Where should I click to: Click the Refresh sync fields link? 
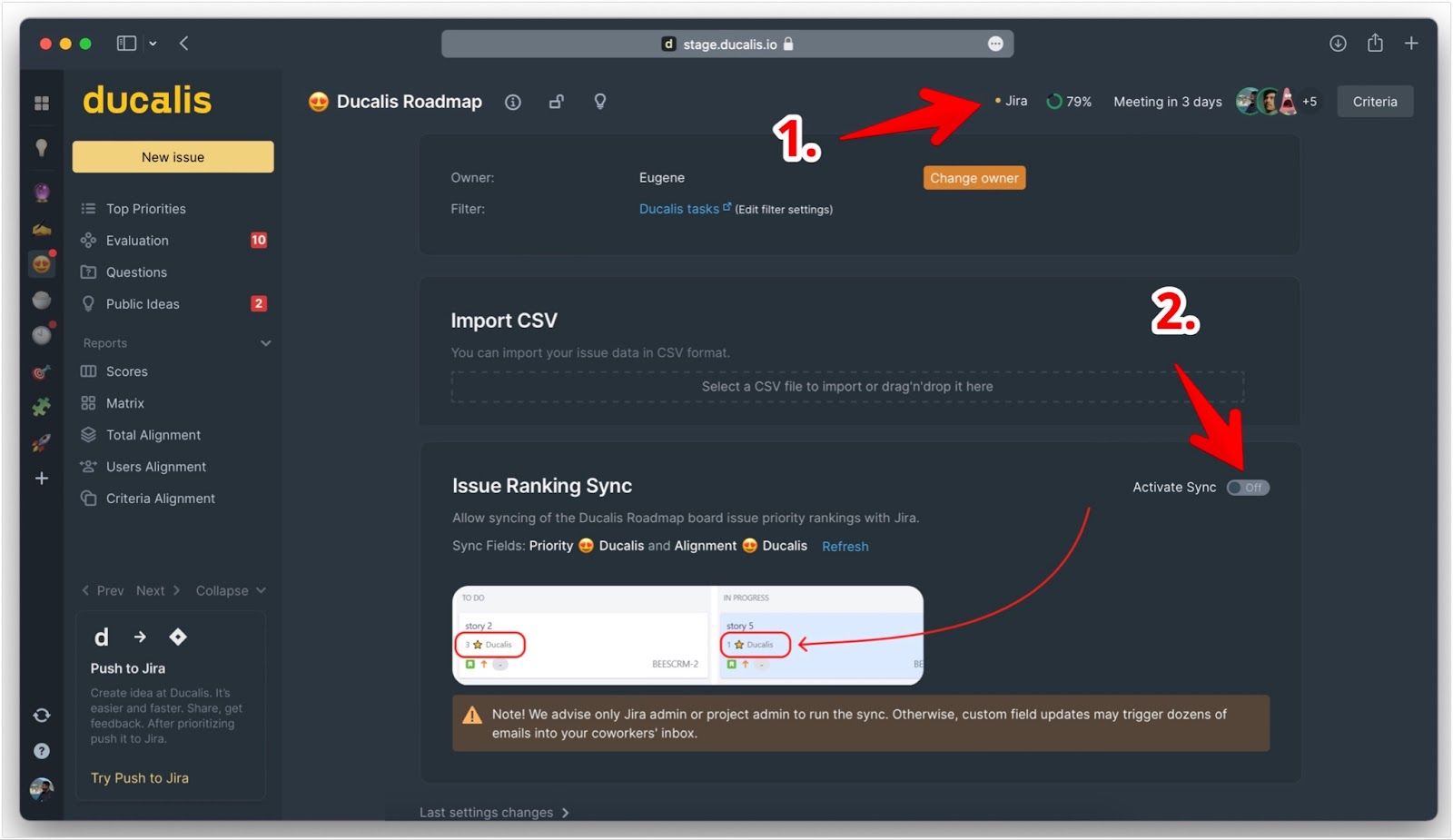845,547
